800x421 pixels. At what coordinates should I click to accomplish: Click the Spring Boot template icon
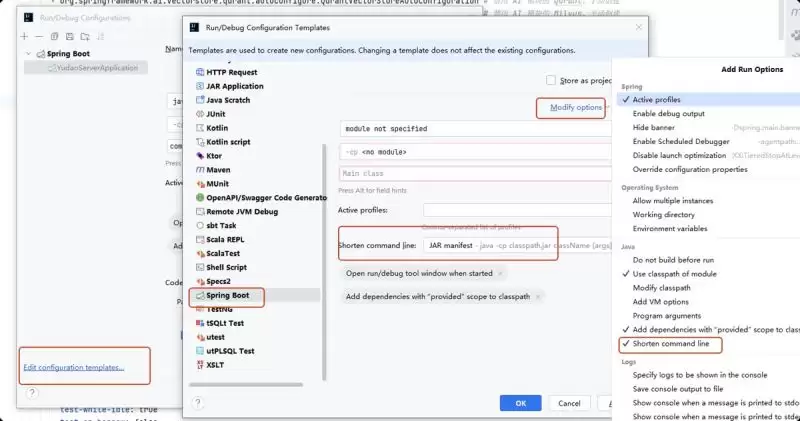200,295
